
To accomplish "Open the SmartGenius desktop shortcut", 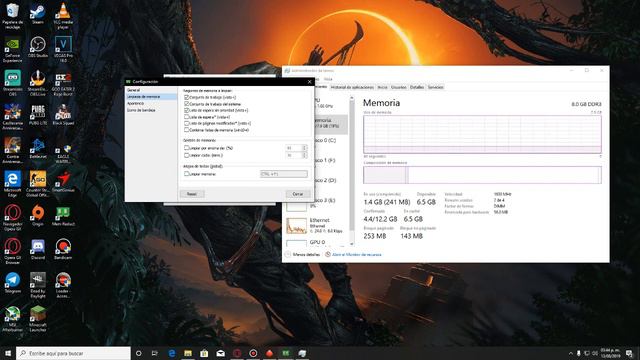I will pyautogui.click(x=63, y=182).
